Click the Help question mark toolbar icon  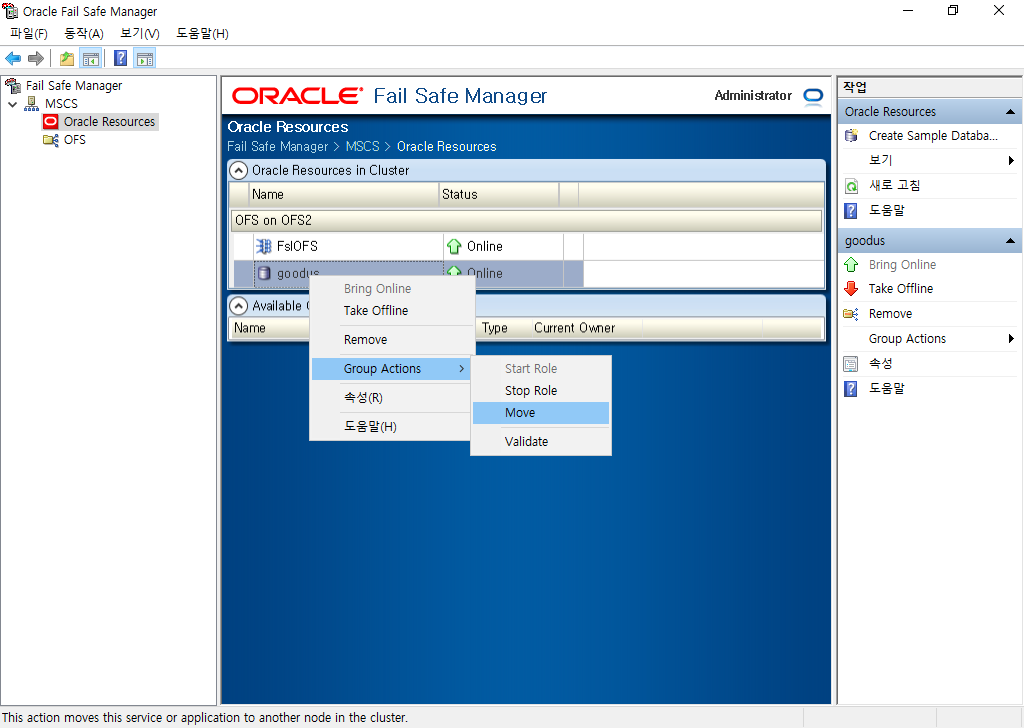point(120,59)
